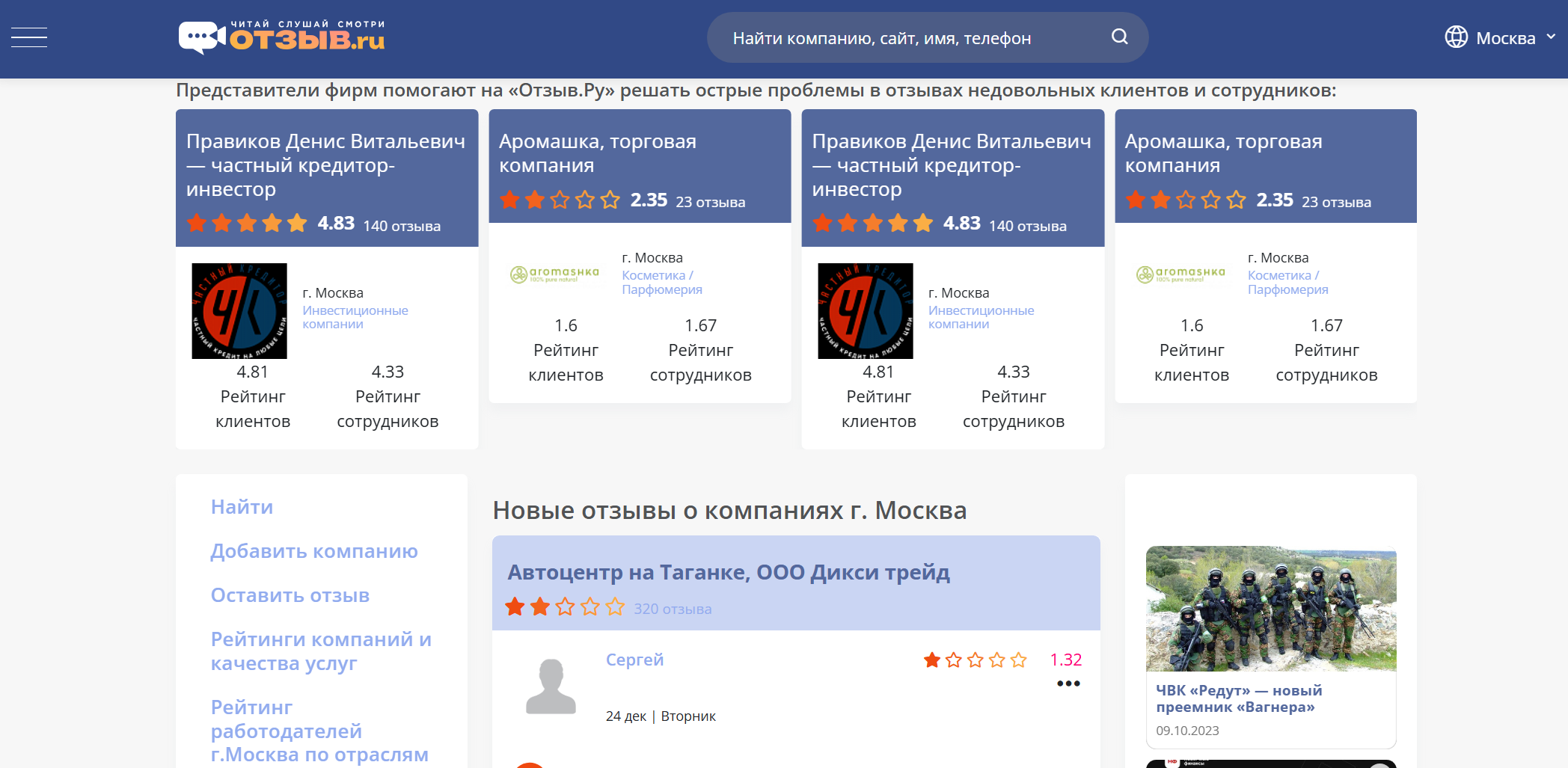Click the second ЧК частный кредитор logo
The height and width of the screenshot is (768, 1568).
pos(866,310)
